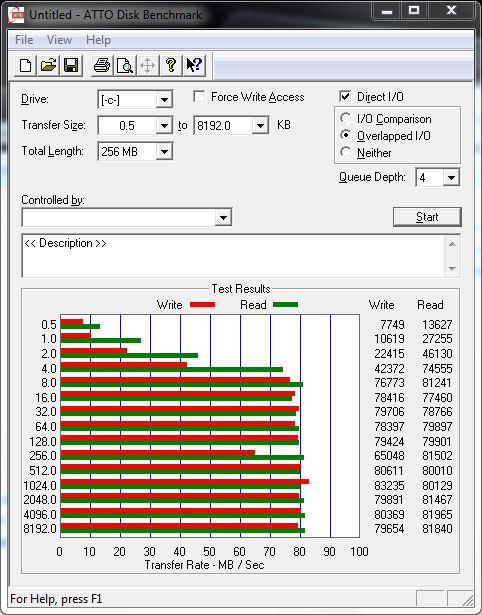Click the ATTO application icon in title bar

click(x=16, y=15)
